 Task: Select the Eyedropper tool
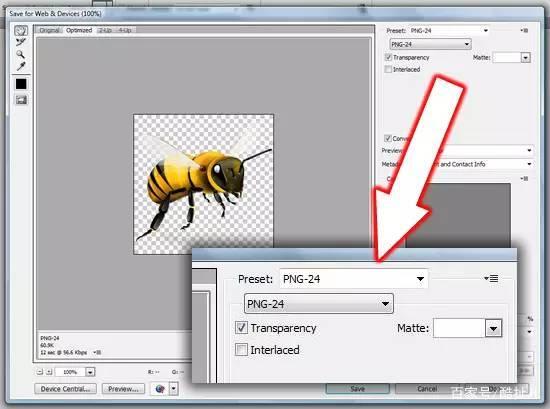click(x=21, y=66)
